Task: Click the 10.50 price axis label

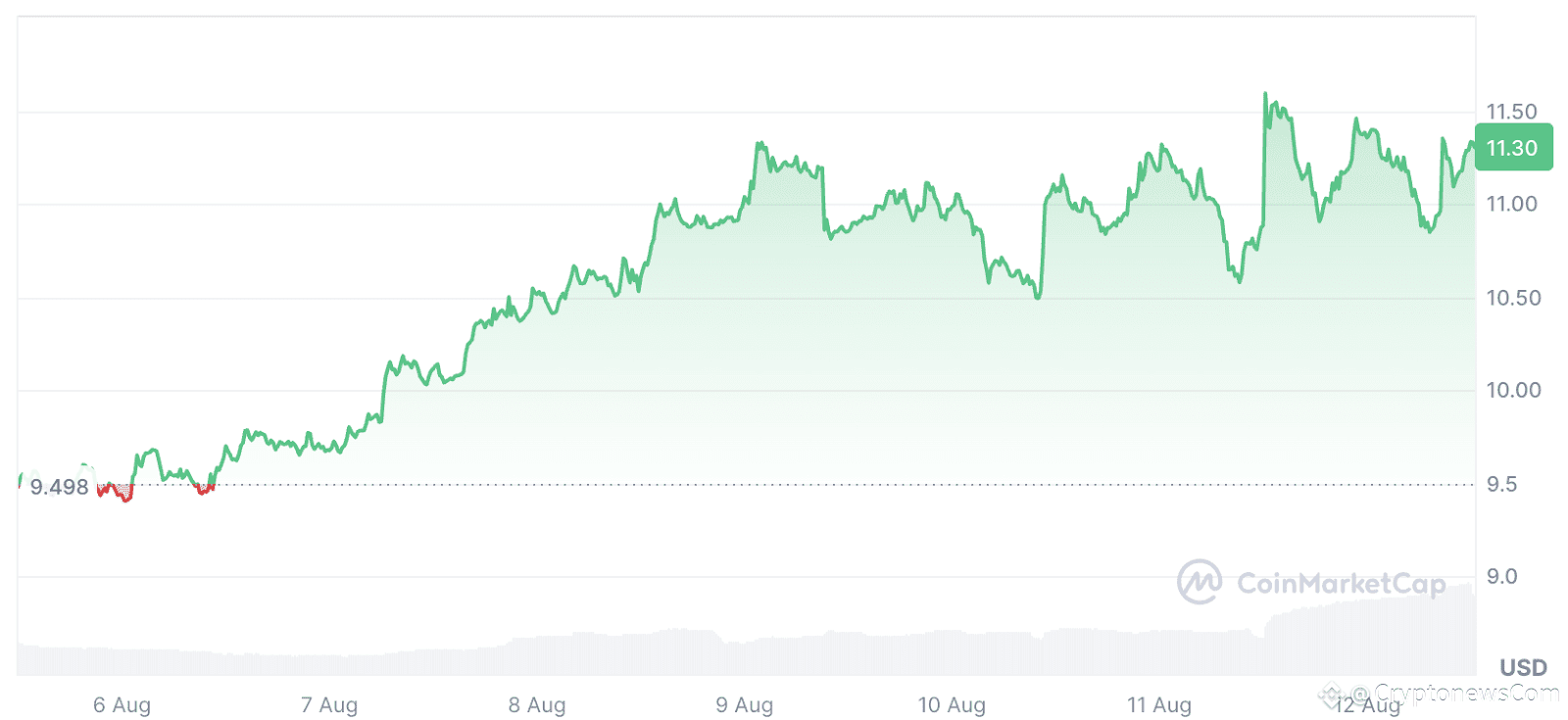Action: pyautogui.click(x=1513, y=298)
